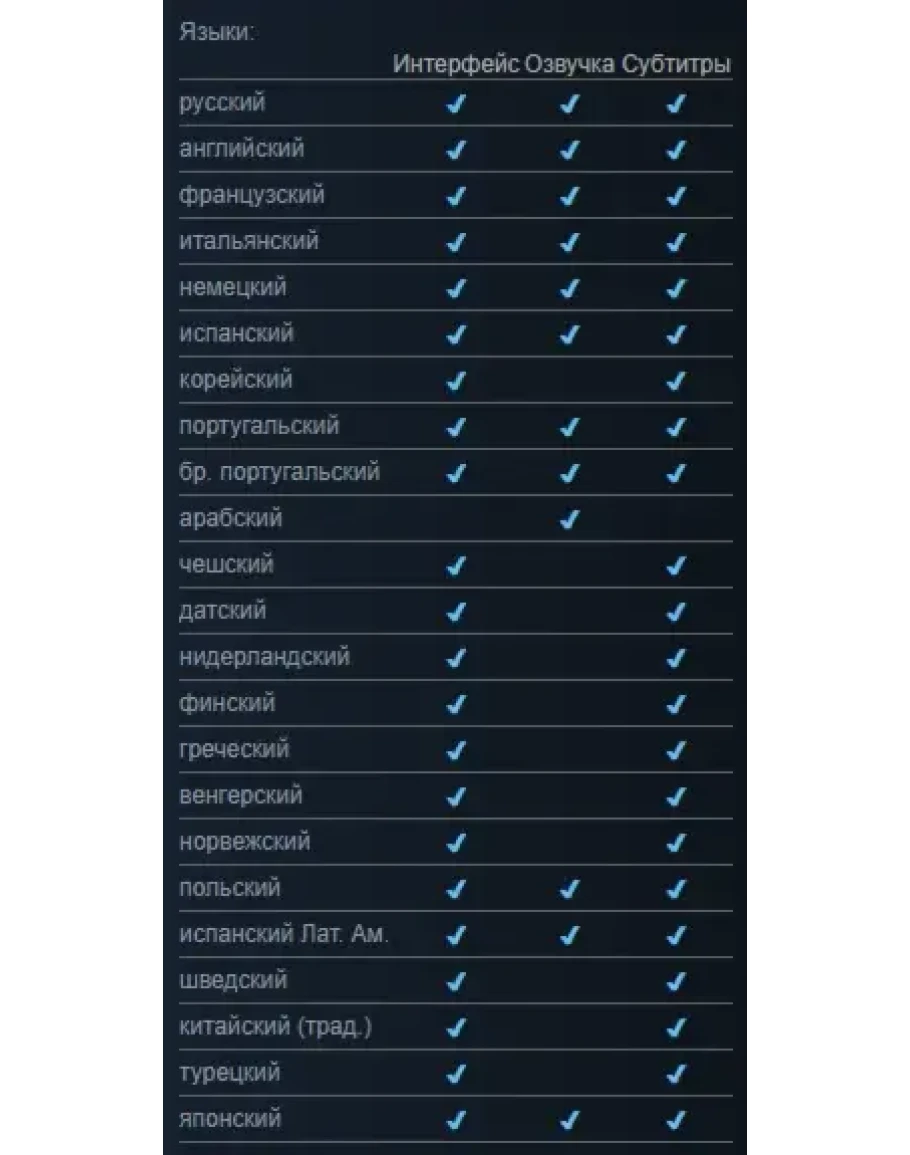Click the Polish voice-over checkmark
This screenshot has height=1155, width=910.
pos(569,889)
